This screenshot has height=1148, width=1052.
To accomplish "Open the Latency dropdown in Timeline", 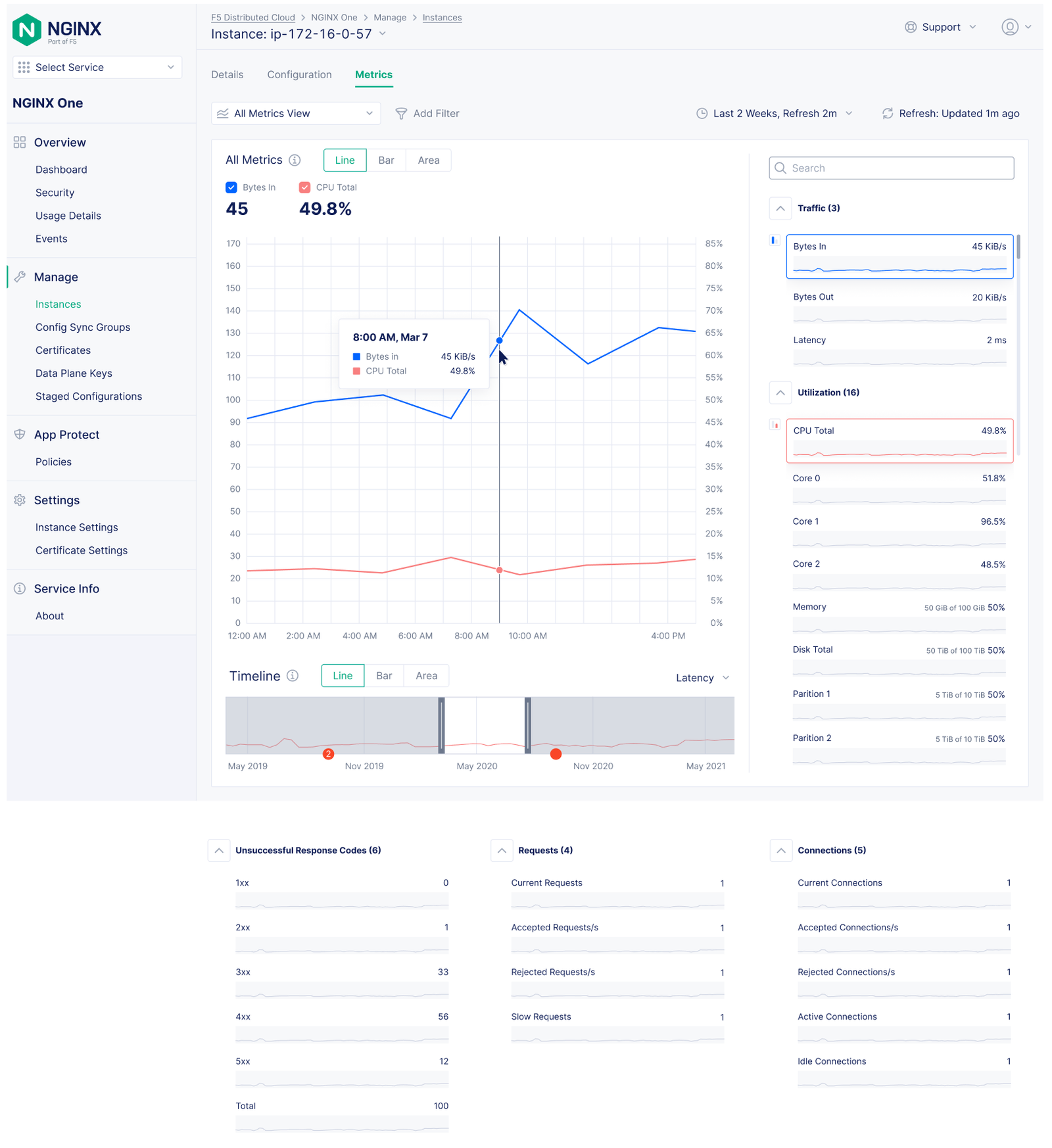I will (x=702, y=678).
